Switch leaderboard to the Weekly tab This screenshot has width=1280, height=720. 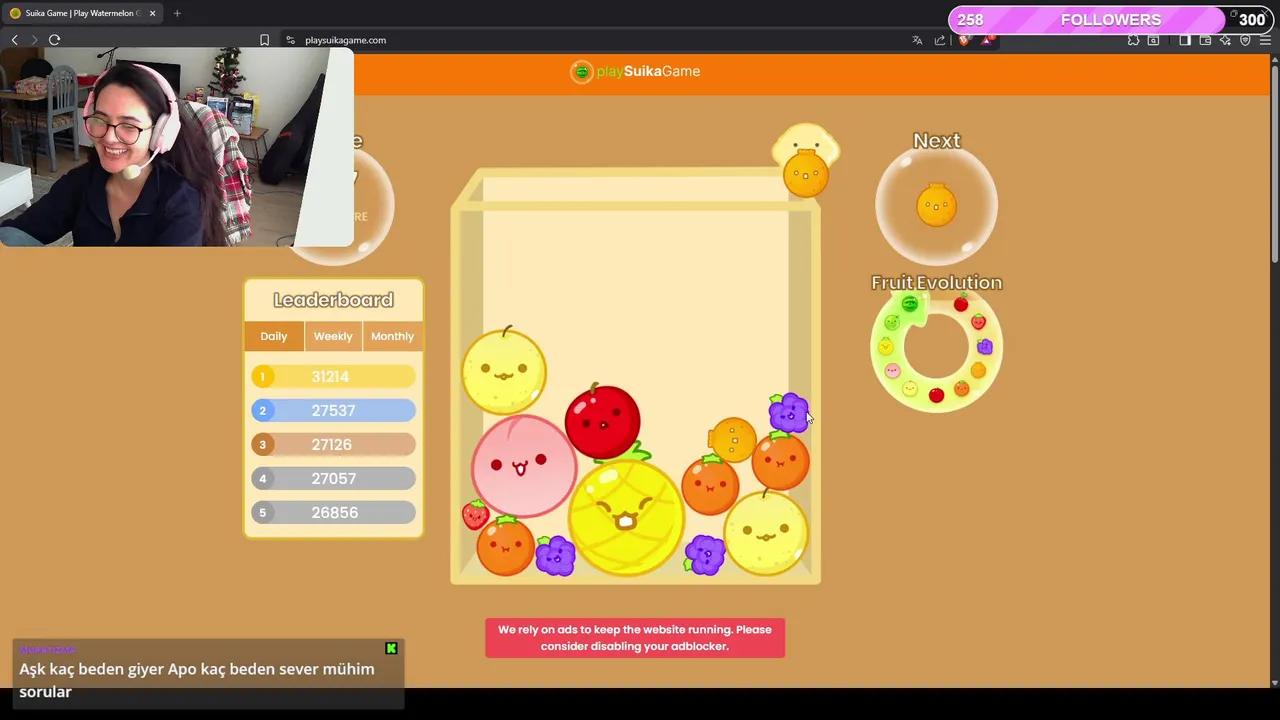tap(333, 336)
